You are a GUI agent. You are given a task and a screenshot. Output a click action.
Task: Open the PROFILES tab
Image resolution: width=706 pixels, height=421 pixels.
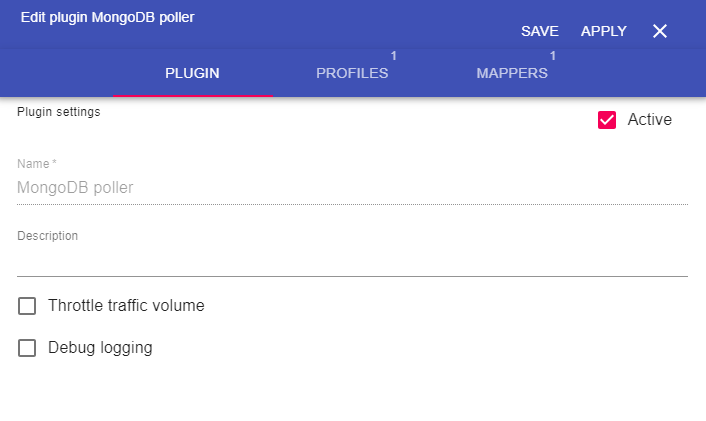coord(352,73)
